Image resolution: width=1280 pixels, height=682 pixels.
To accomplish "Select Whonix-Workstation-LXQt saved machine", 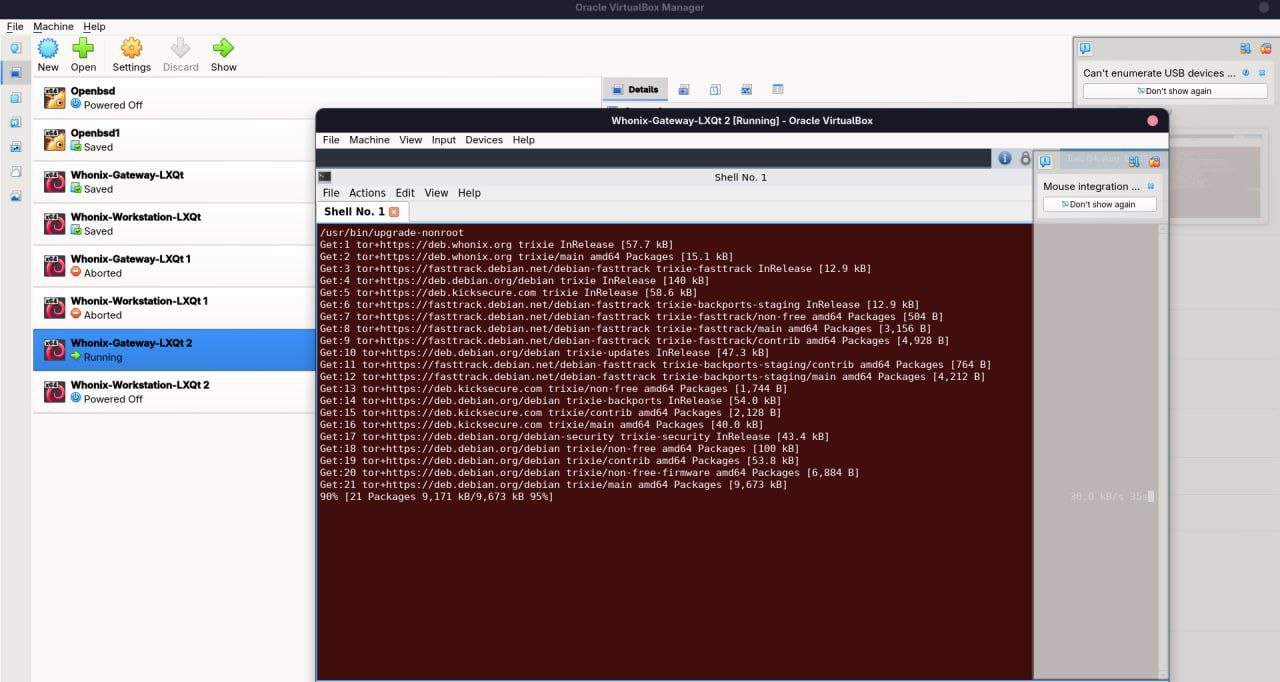I will pos(174,224).
